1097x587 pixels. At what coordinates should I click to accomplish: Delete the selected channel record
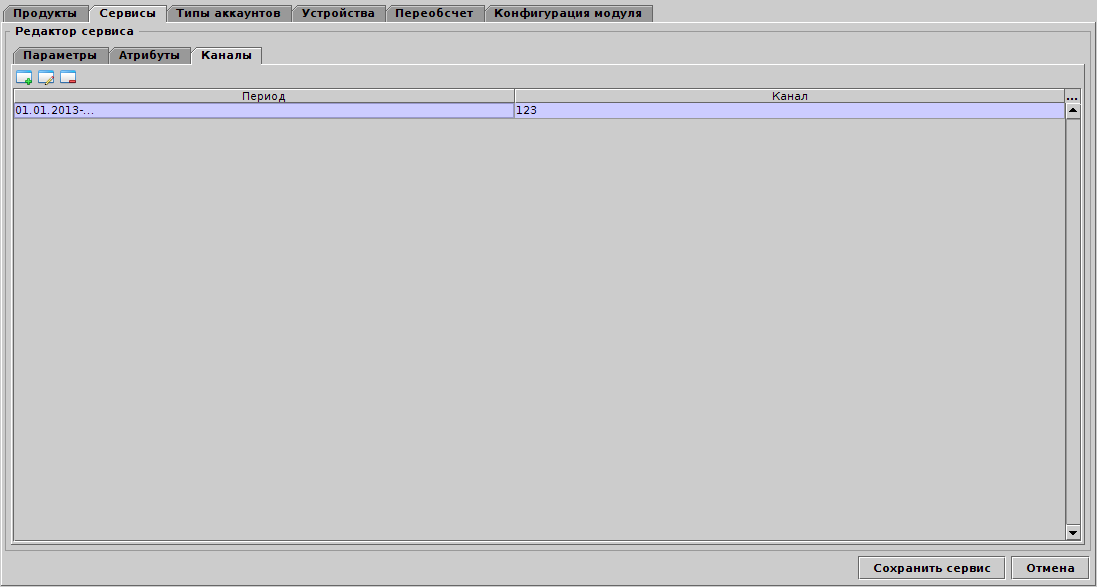point(68,77)
